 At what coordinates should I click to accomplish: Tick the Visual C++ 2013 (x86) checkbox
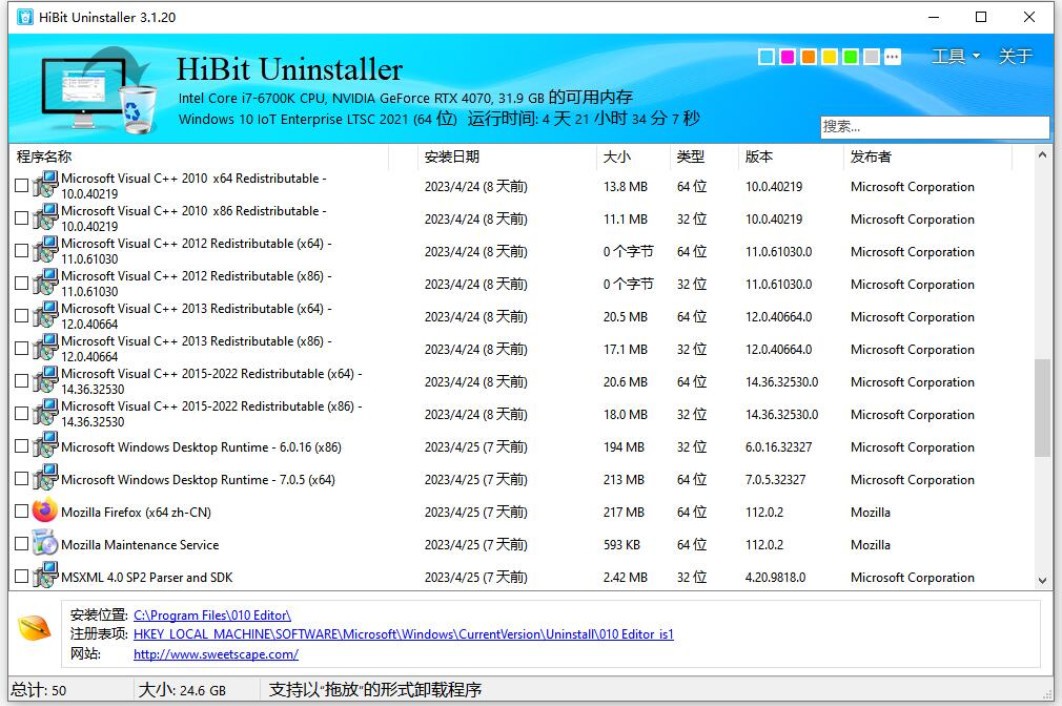point(22,348)
